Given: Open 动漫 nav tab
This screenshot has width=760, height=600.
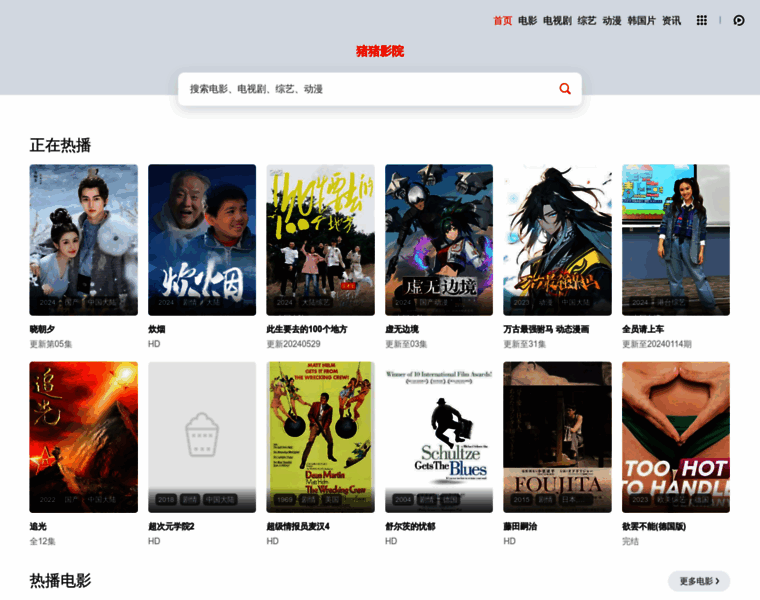Looking at the screenshot, I should [x=612, y=20].
